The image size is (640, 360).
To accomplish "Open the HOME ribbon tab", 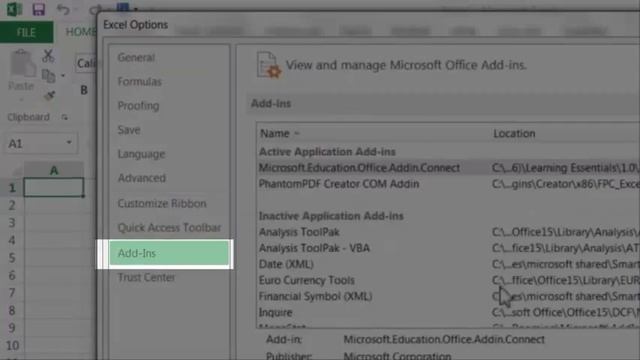I will [x=81, y=32].
